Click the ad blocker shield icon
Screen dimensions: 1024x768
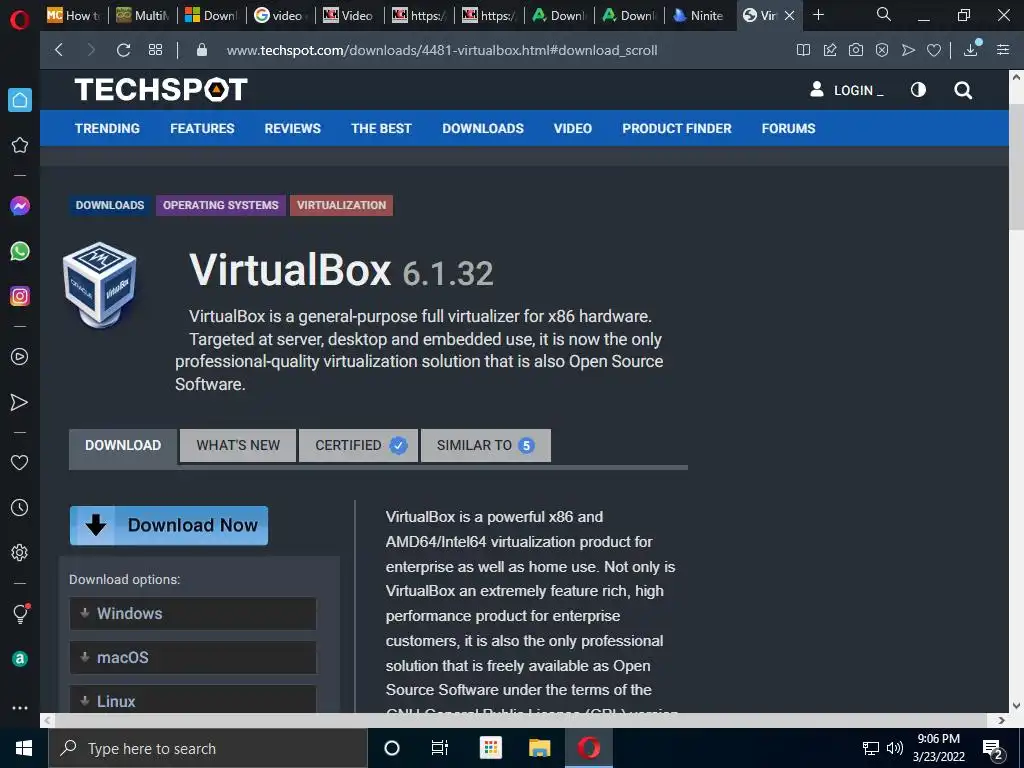882,50
